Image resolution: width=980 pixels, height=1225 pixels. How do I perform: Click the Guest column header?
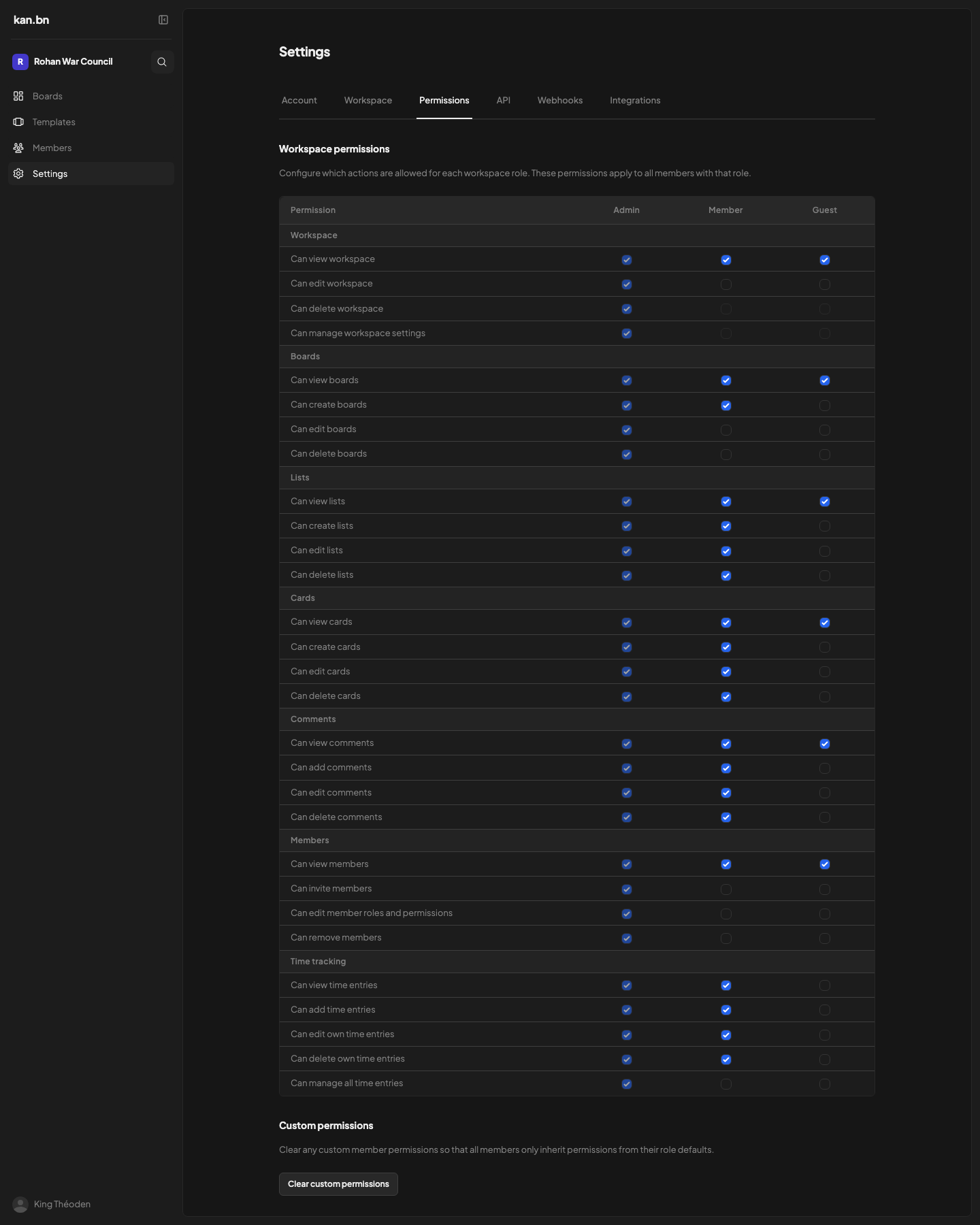click(825, 210)
